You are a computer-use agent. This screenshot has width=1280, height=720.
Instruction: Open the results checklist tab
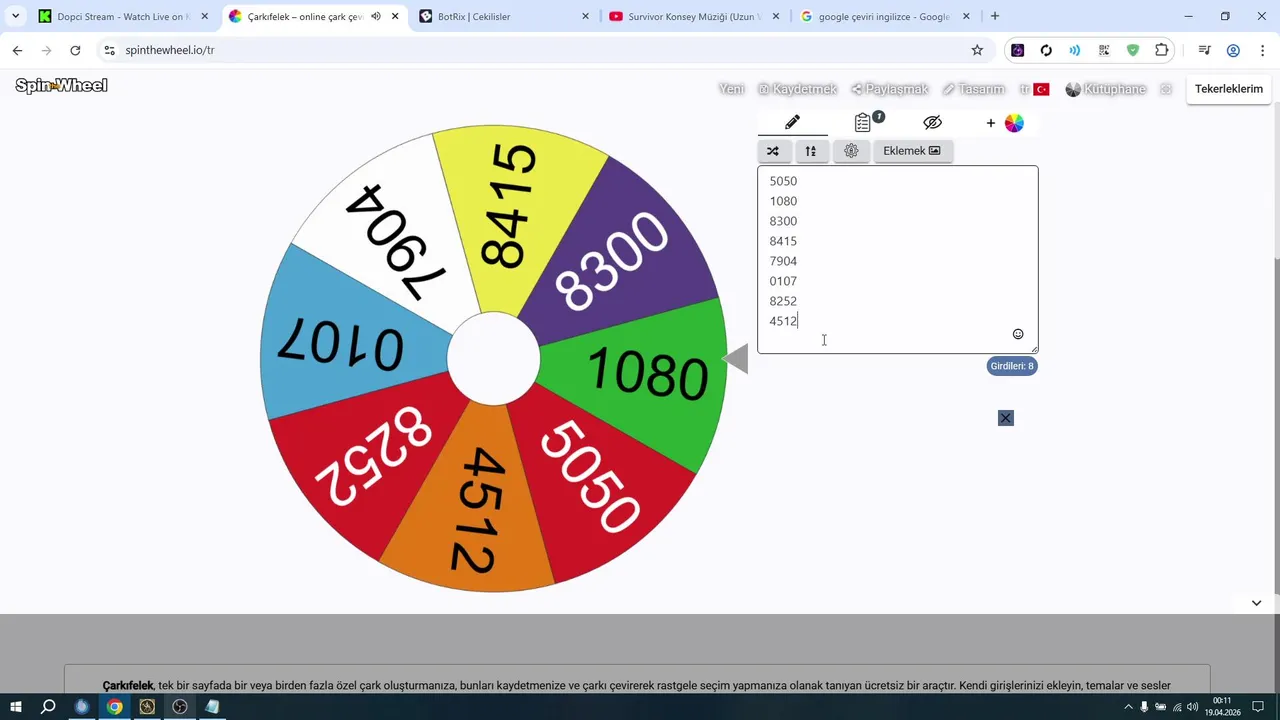click(x=863, y=122)
